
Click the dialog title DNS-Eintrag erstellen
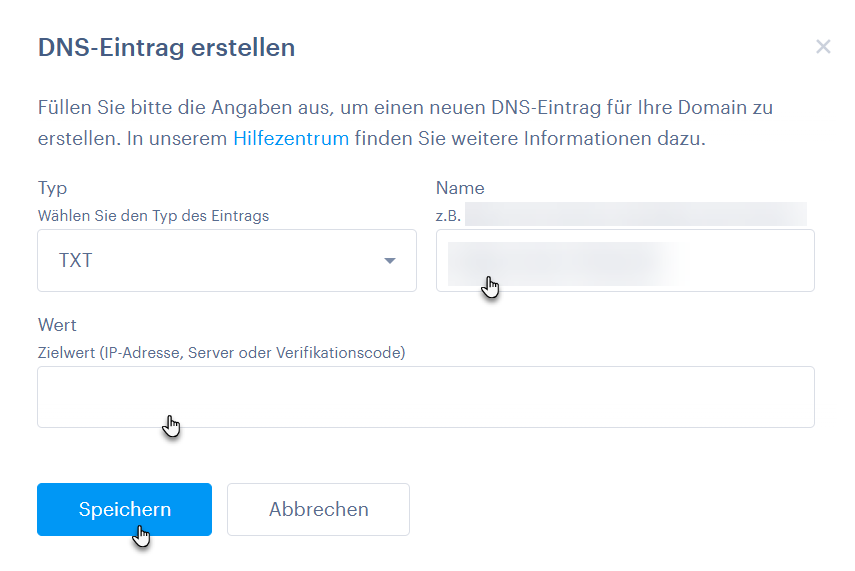(x=166, y=47)
